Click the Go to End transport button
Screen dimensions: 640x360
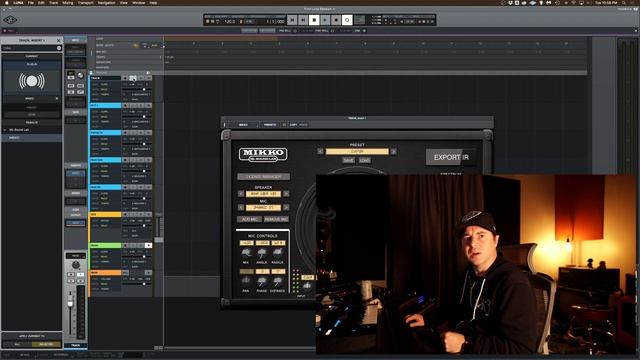click(x=303, y=20)
